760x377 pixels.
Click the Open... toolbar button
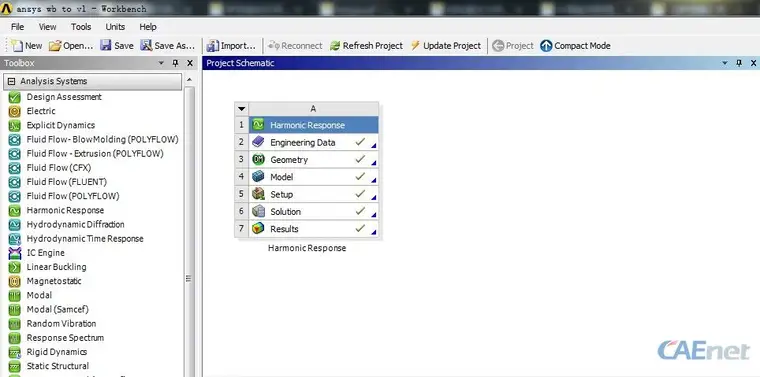[71, 46]
